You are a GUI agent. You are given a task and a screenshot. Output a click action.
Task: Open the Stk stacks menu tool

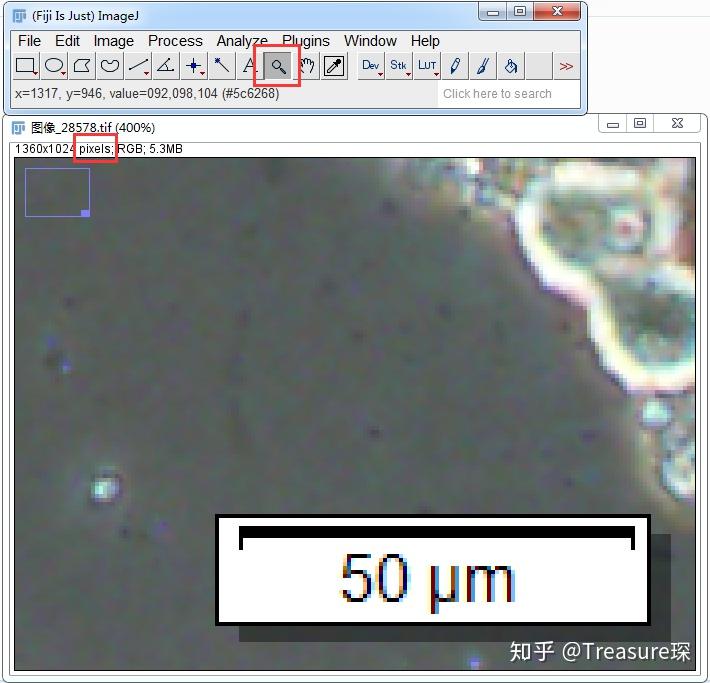399,66
